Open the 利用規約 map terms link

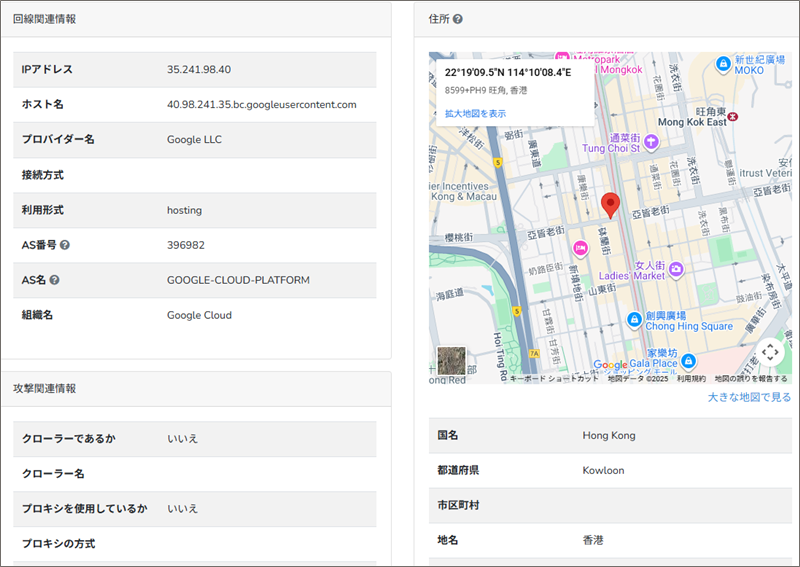(x=691, y=379)
